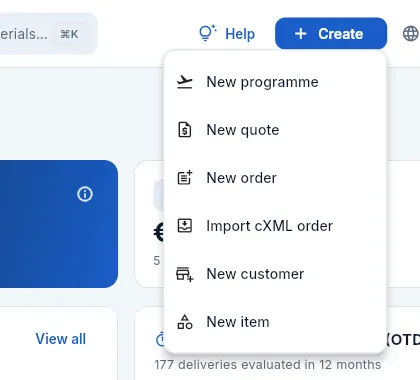Open the Create dropdown button
The height and width of the screenshot is (380, 420).
click(x=331, y=34)
